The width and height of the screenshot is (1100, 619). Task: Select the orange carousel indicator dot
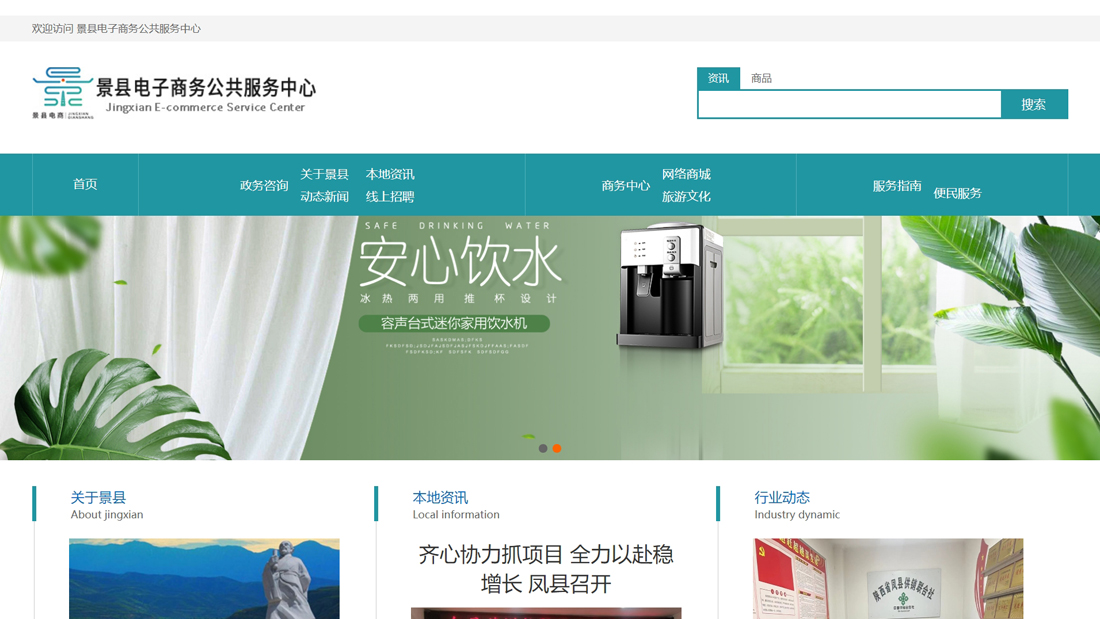pos(557,448)
